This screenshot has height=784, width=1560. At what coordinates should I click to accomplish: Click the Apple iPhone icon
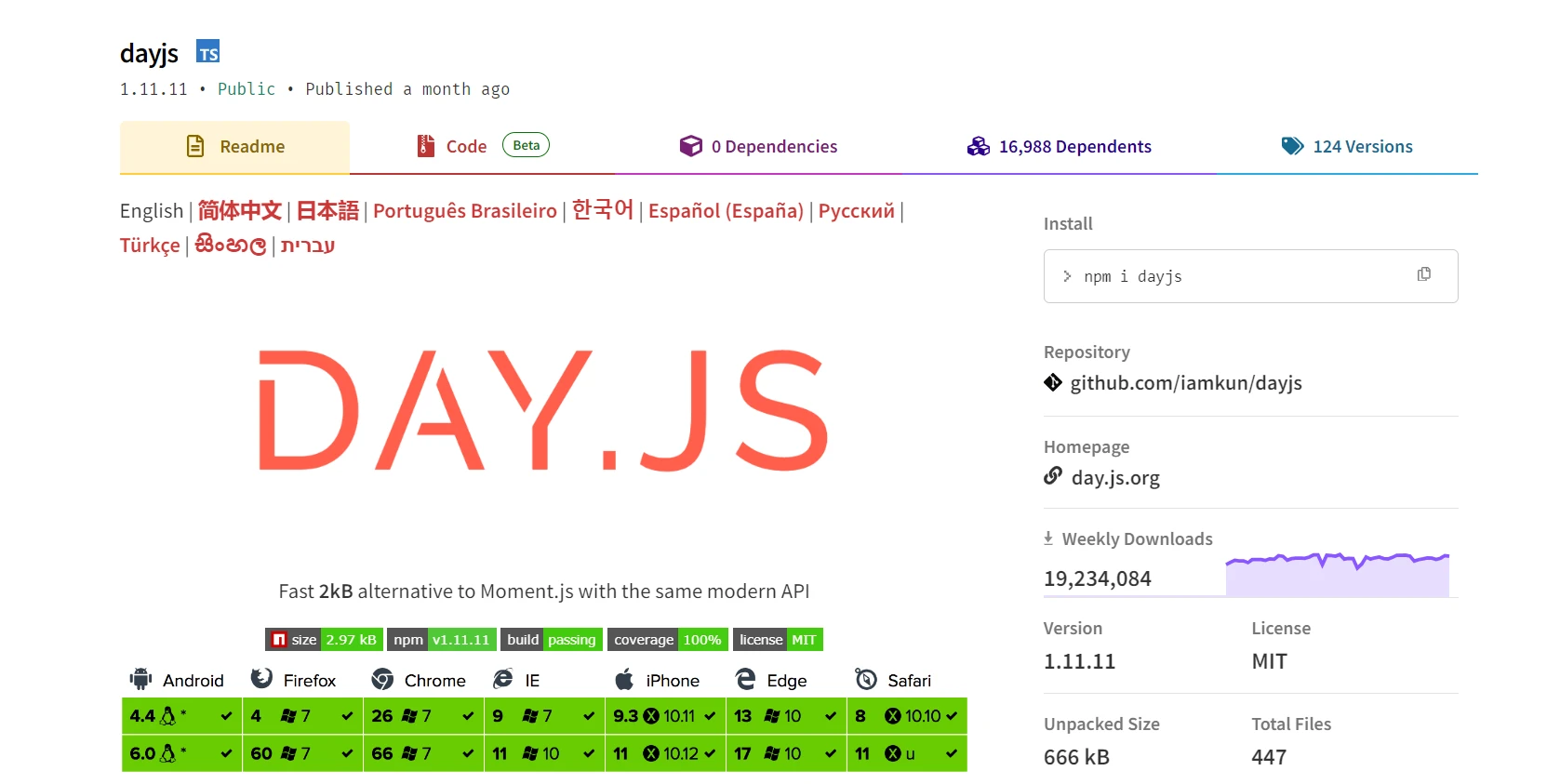click(x=624, y=679)
